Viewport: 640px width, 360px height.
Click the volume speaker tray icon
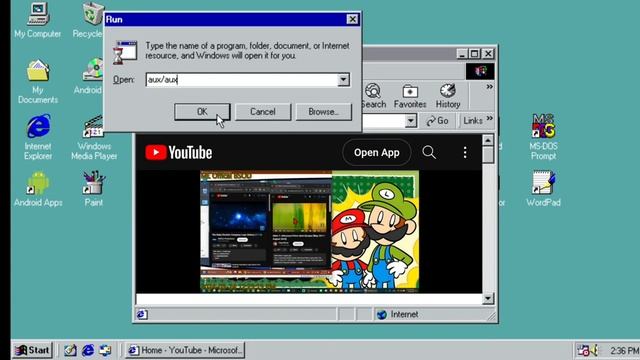pyautogui.click(x=594, y=350)
